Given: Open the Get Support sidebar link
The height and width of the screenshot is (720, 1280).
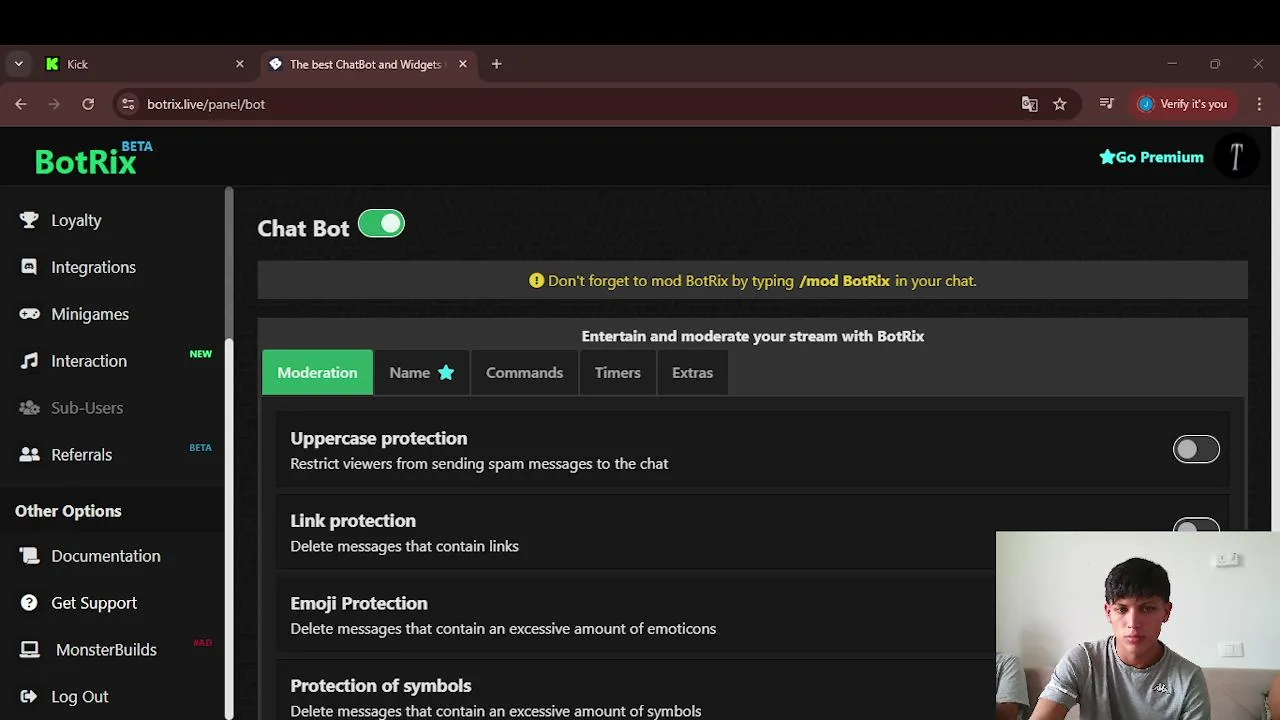Looking at the screenshot, I should click(94, 603).
